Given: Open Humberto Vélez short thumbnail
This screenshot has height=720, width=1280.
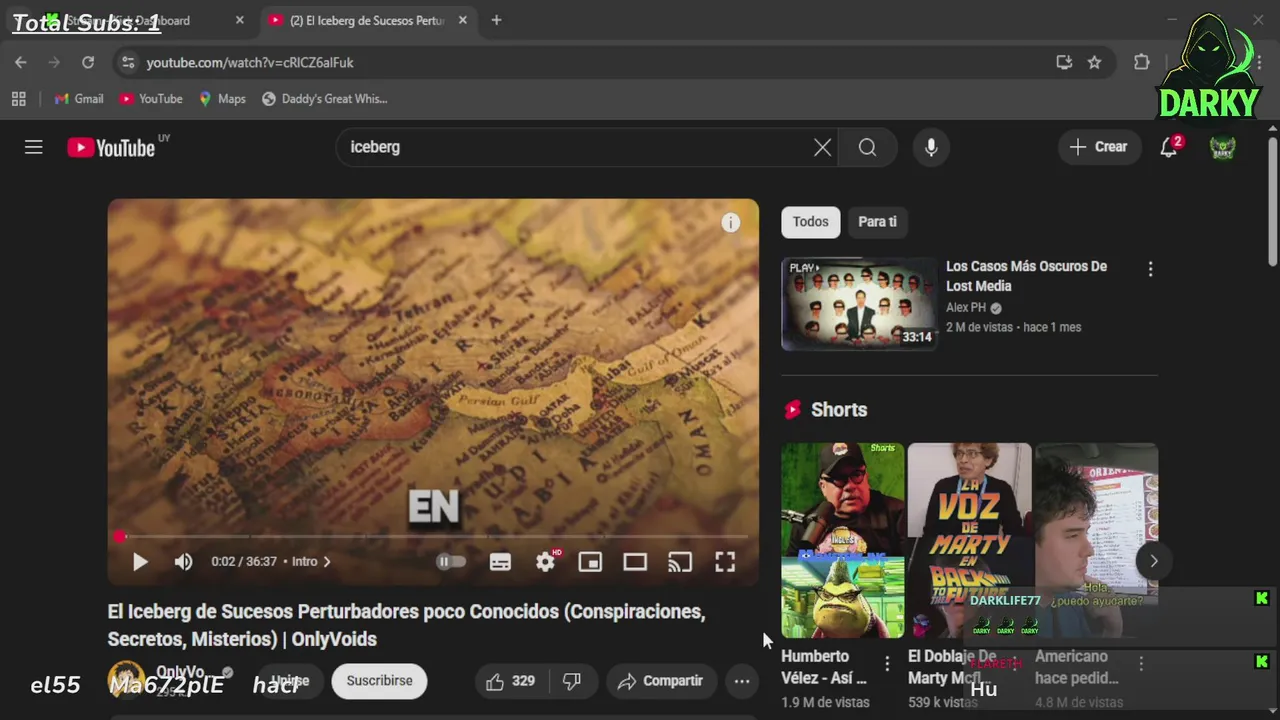Looking at the screenshot, I should point(843,540).
